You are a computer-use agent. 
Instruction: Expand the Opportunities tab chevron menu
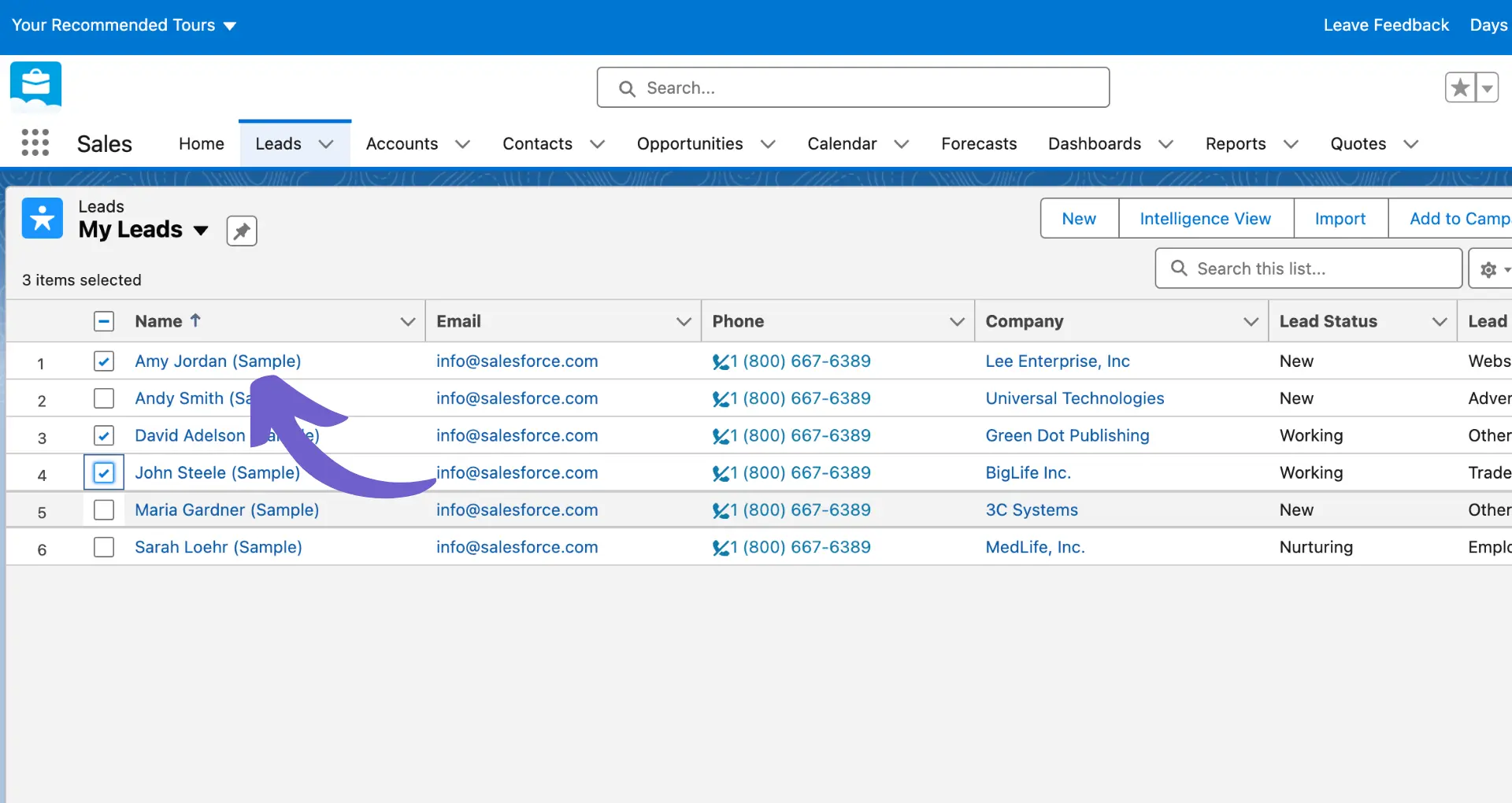point(768,144)
